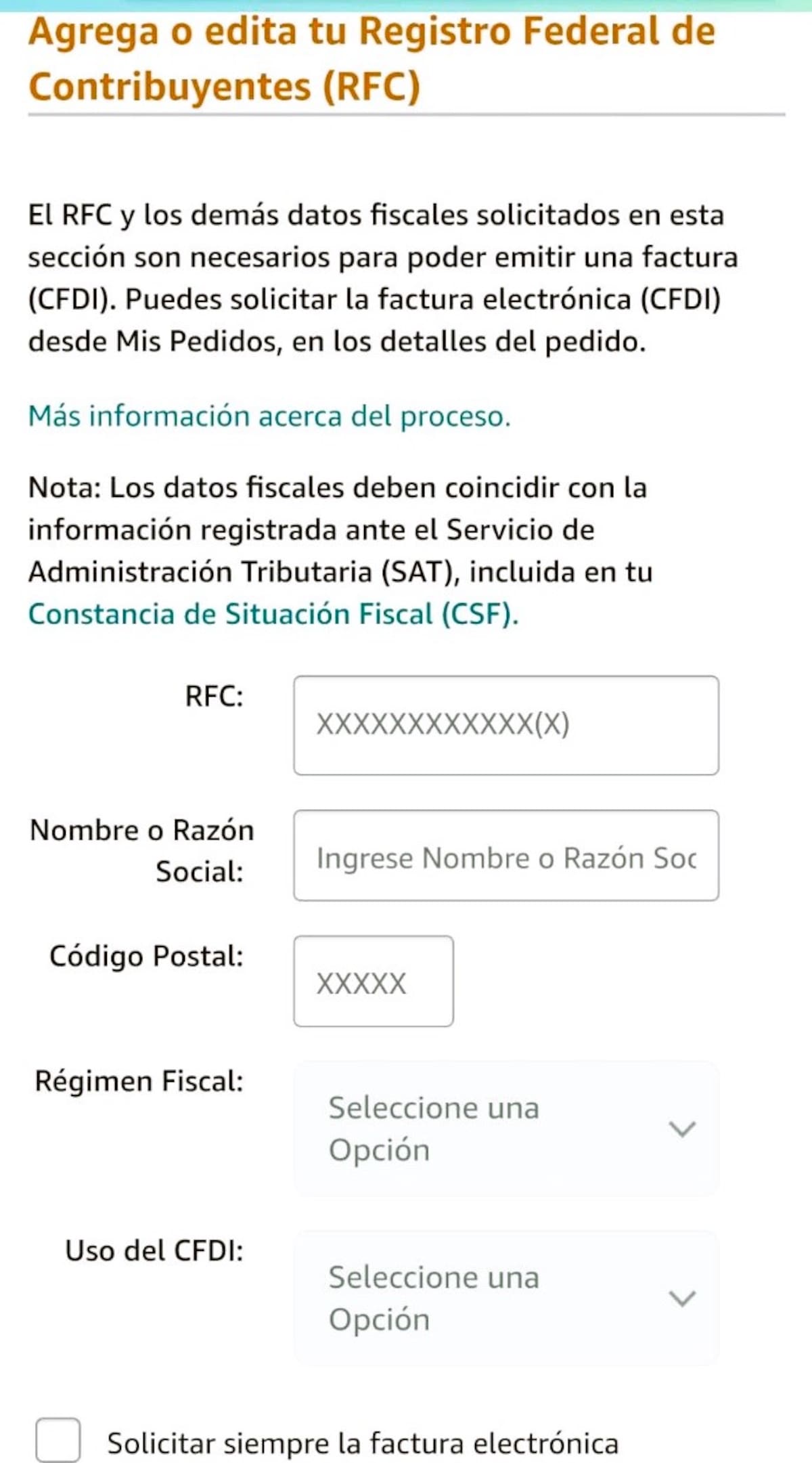Click the Solicitar siempre la factura electrónica label
The image size is (812, 1463).
363,1443
